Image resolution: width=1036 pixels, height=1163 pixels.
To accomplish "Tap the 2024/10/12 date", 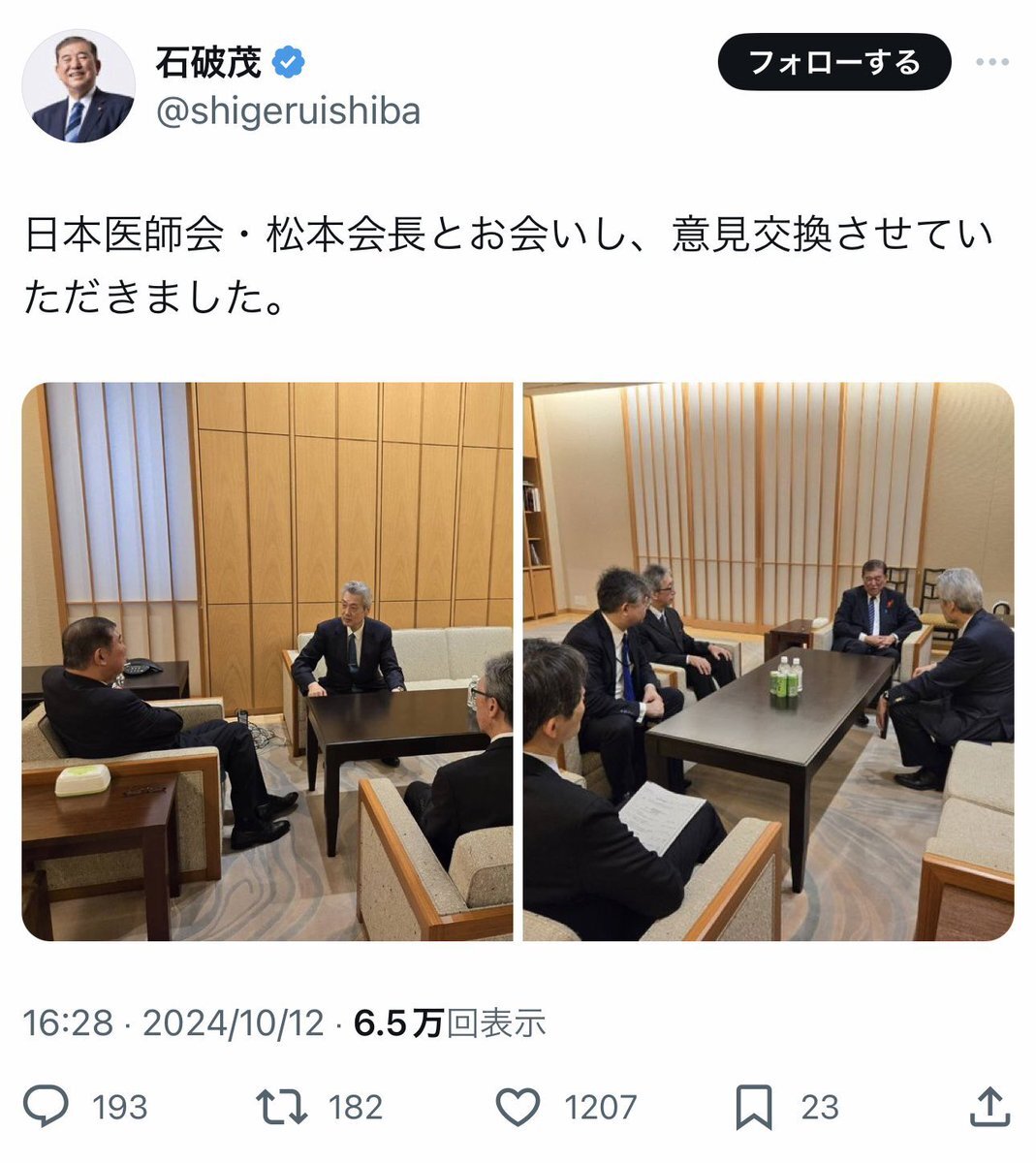I will [x=234, y=1022].
